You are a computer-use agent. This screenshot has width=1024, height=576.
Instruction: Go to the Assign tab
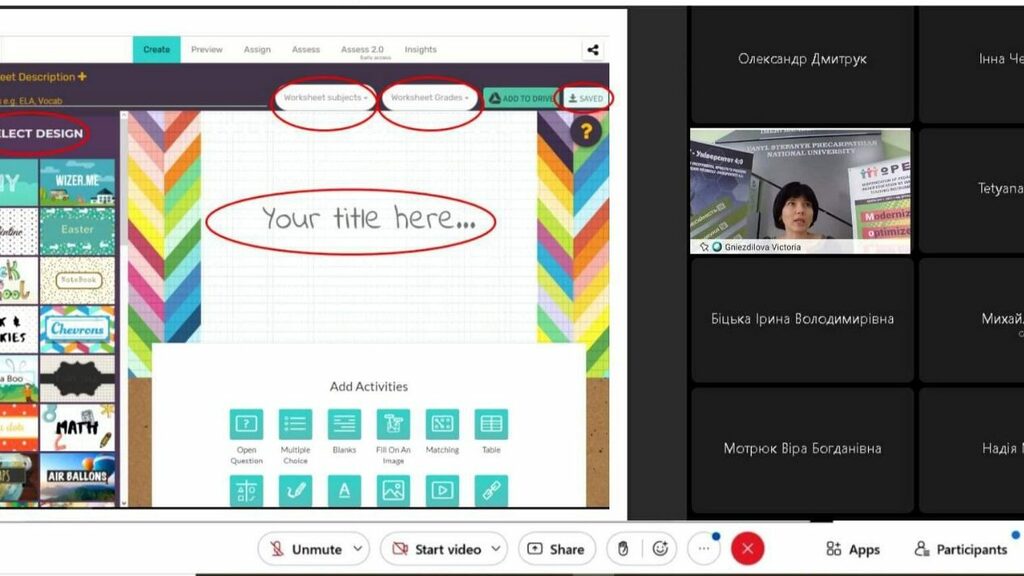257,49
